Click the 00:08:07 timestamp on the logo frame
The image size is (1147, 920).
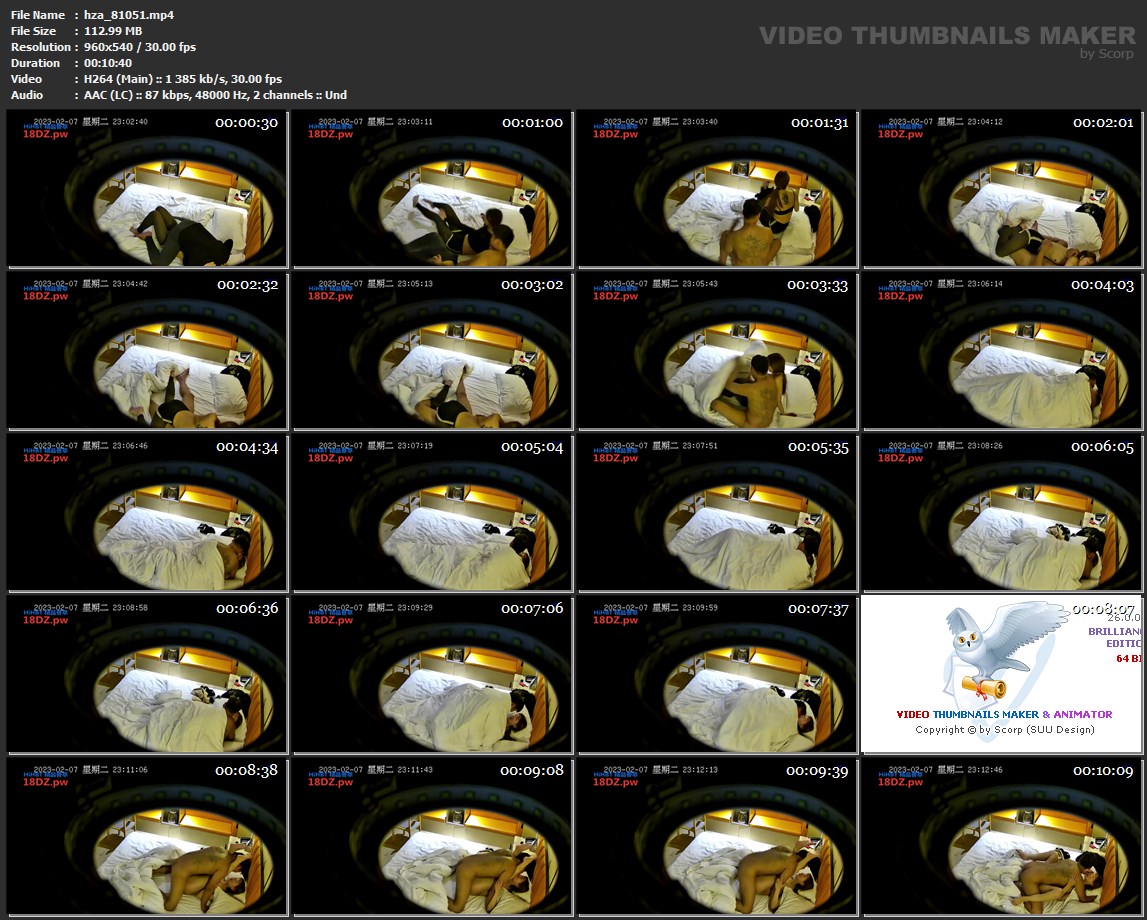(1103, 609)
